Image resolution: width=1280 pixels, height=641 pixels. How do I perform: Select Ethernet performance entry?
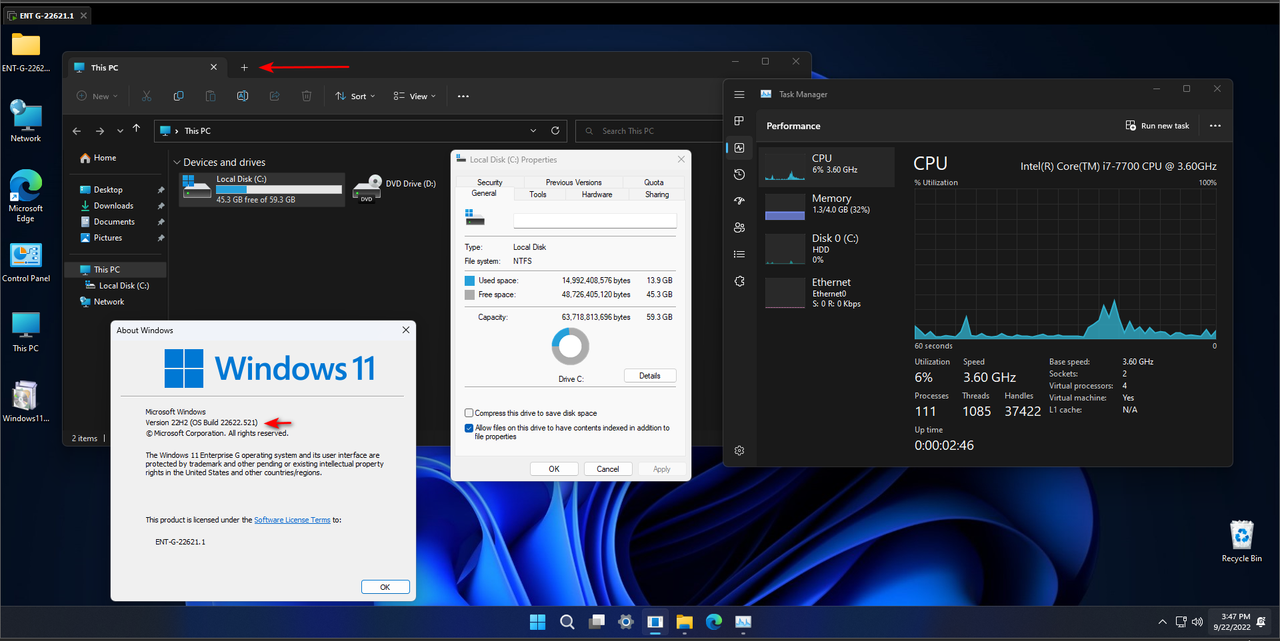(827, 292)
